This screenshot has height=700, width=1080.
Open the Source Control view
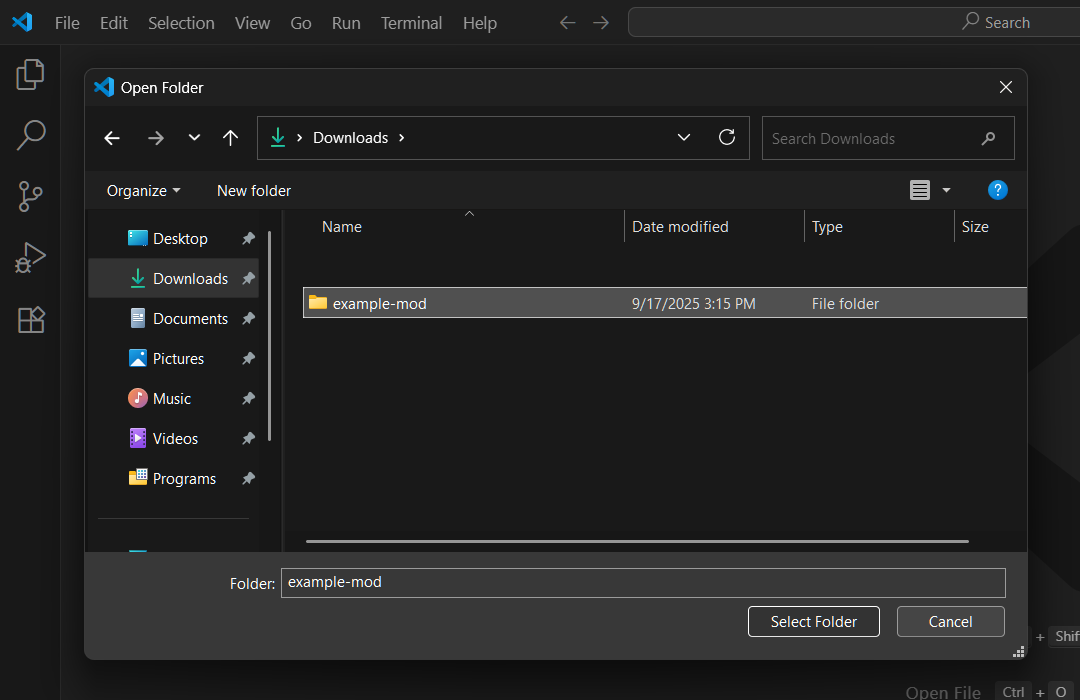point(31,197)
